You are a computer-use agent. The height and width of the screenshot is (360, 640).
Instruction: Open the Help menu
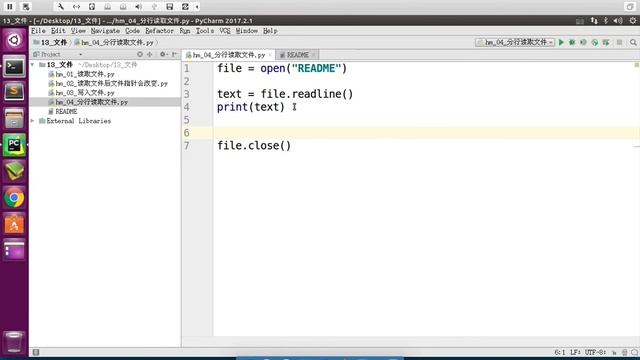pos(270,31)
